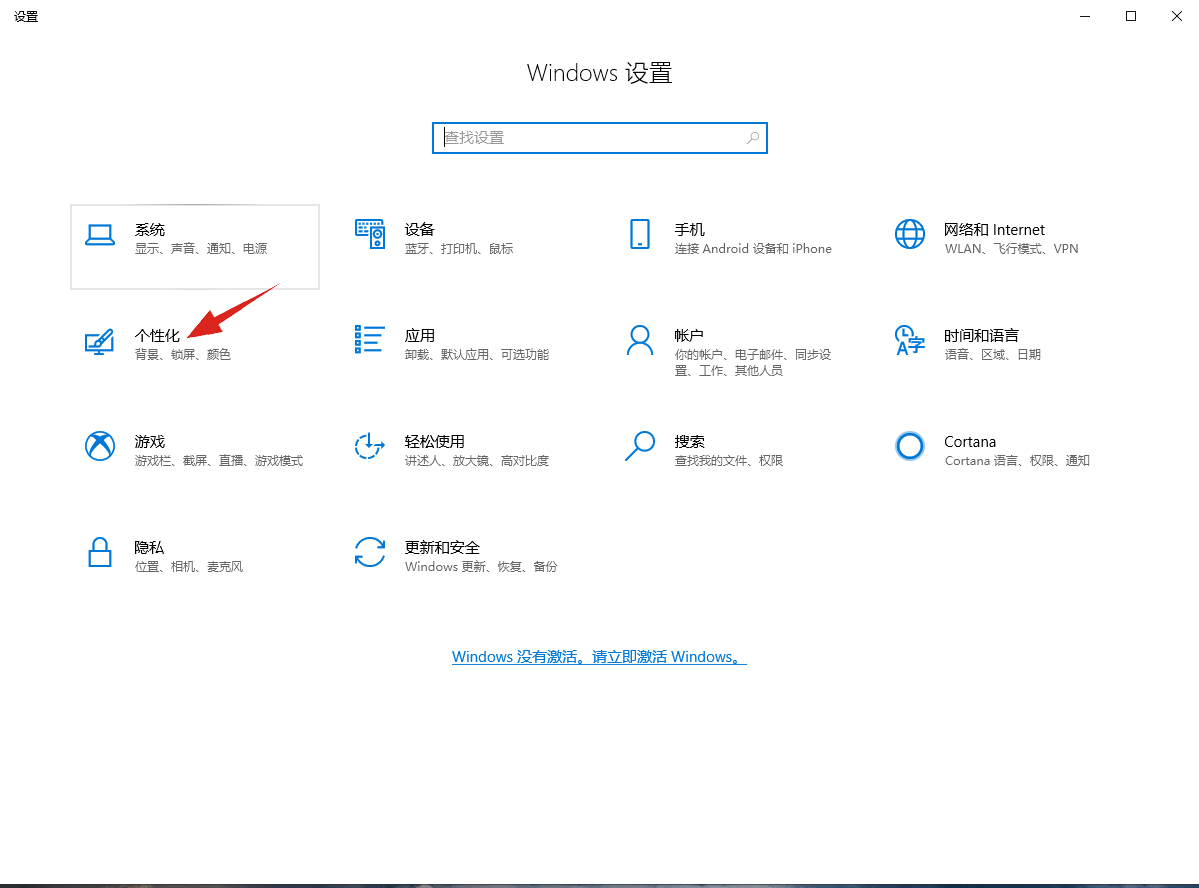Viewport: 1199px width, 888px height.
Task: Click the 时间和语言 clock-letter icon
Action: point(910,340)
